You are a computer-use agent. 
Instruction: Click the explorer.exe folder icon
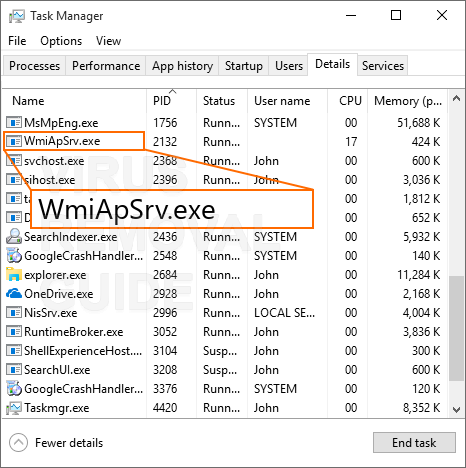(14, 274)
